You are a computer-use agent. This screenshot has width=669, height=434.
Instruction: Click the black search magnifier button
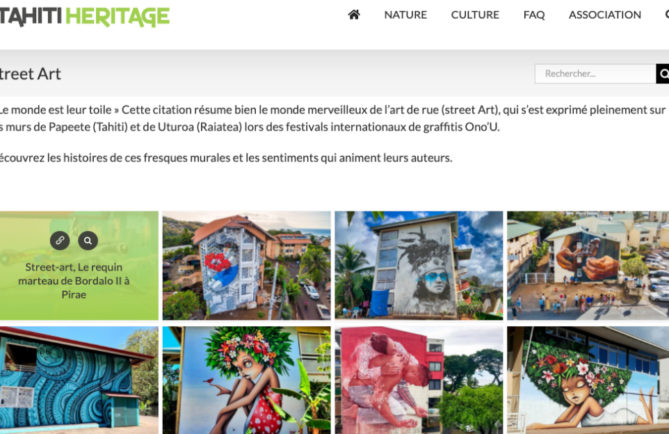click(x=663, y=74)
